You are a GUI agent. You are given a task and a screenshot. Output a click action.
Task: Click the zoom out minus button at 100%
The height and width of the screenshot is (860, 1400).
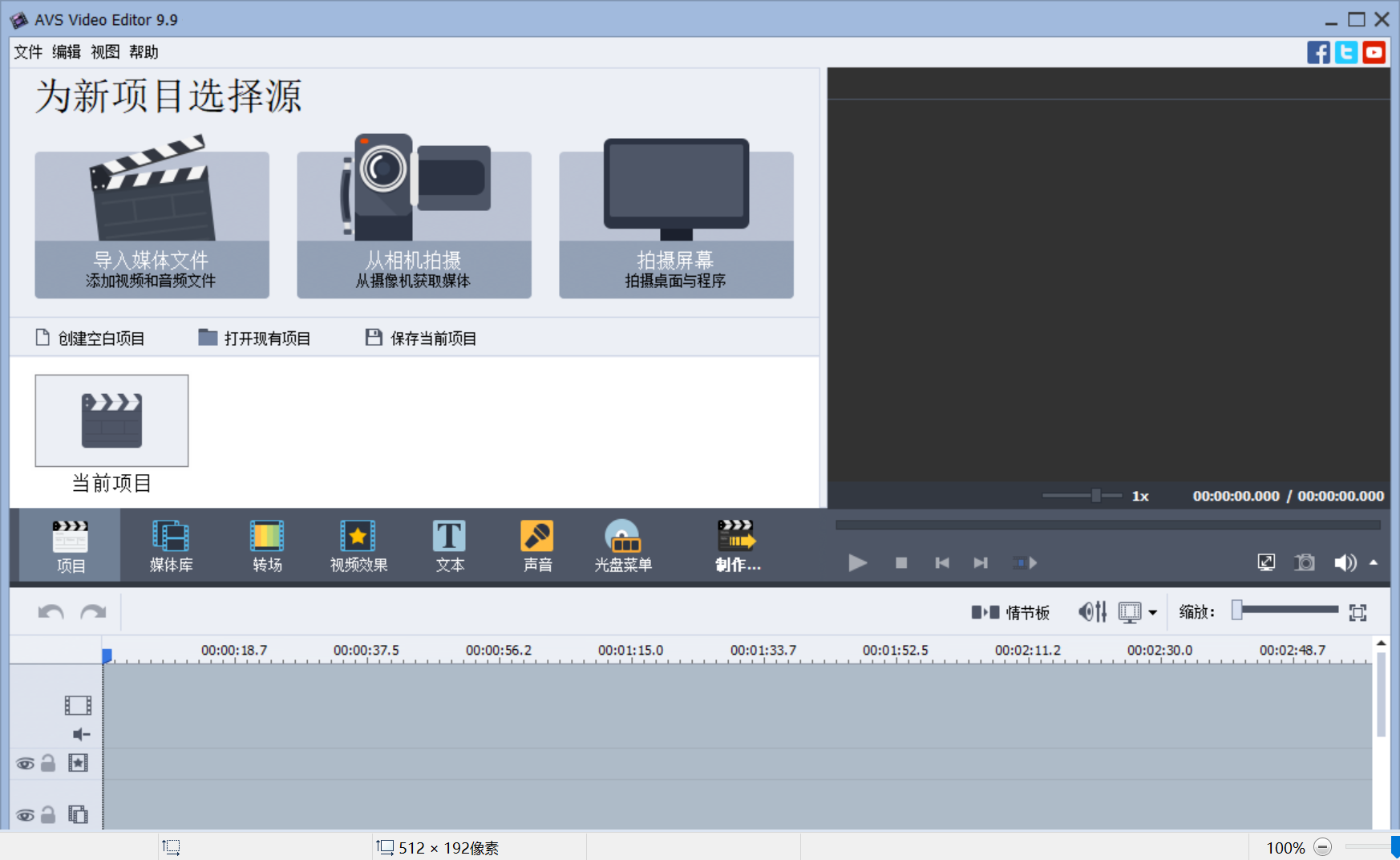pyautogui.click(x=1323, y=847)
